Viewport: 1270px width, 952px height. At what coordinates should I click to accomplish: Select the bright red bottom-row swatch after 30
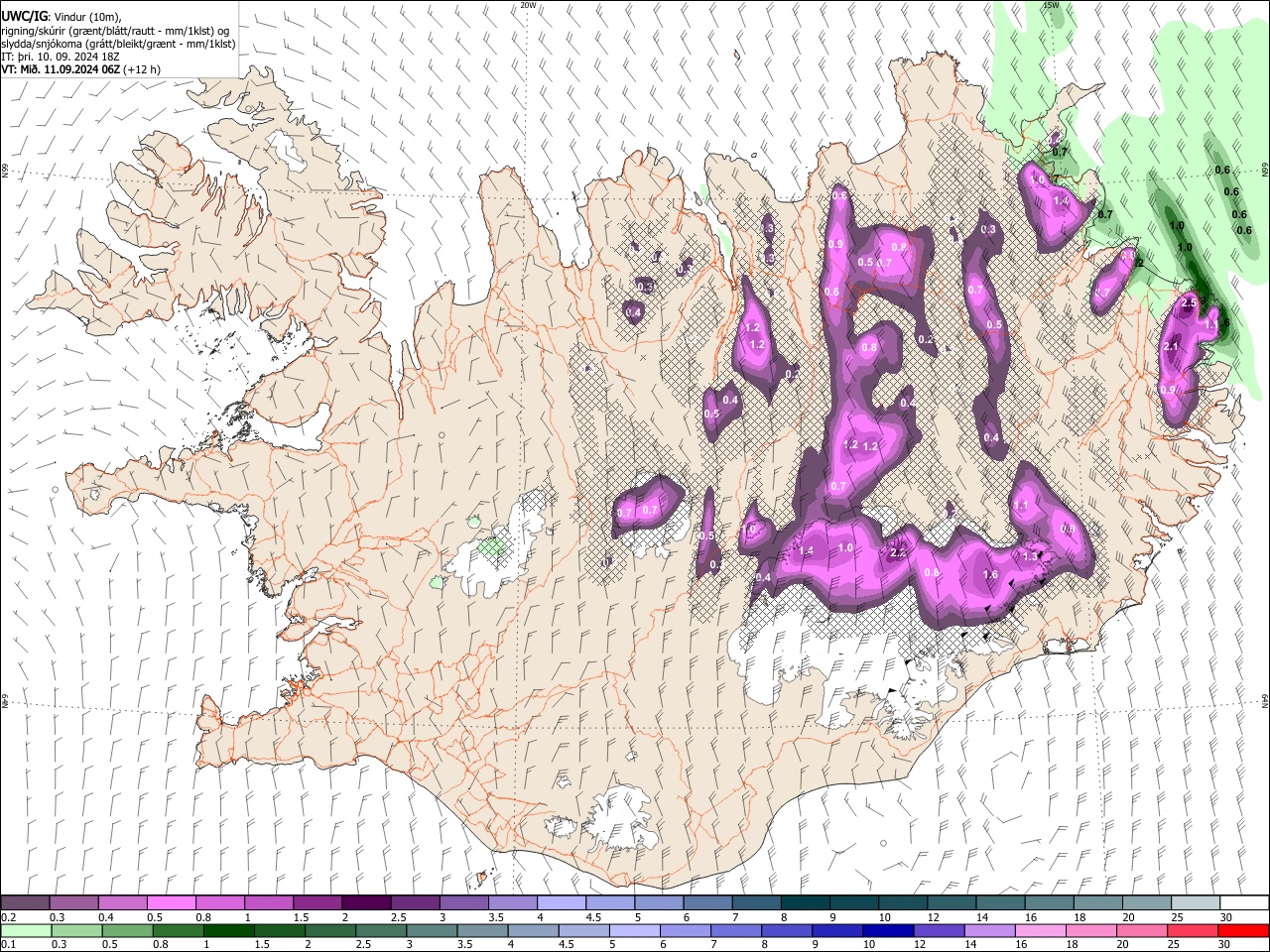[1243, 930]
